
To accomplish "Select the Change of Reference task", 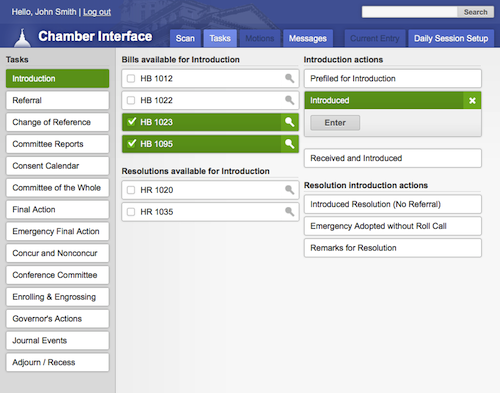I will (x=57, y=122).
